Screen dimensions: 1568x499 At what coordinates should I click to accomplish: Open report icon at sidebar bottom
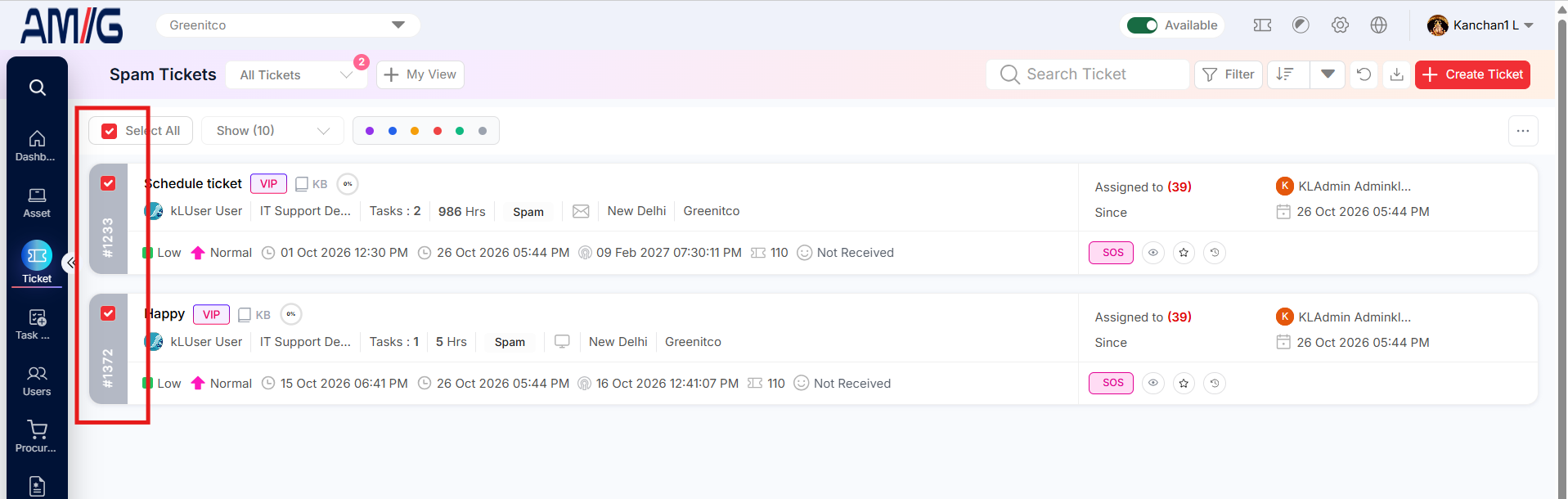point(37,486)
